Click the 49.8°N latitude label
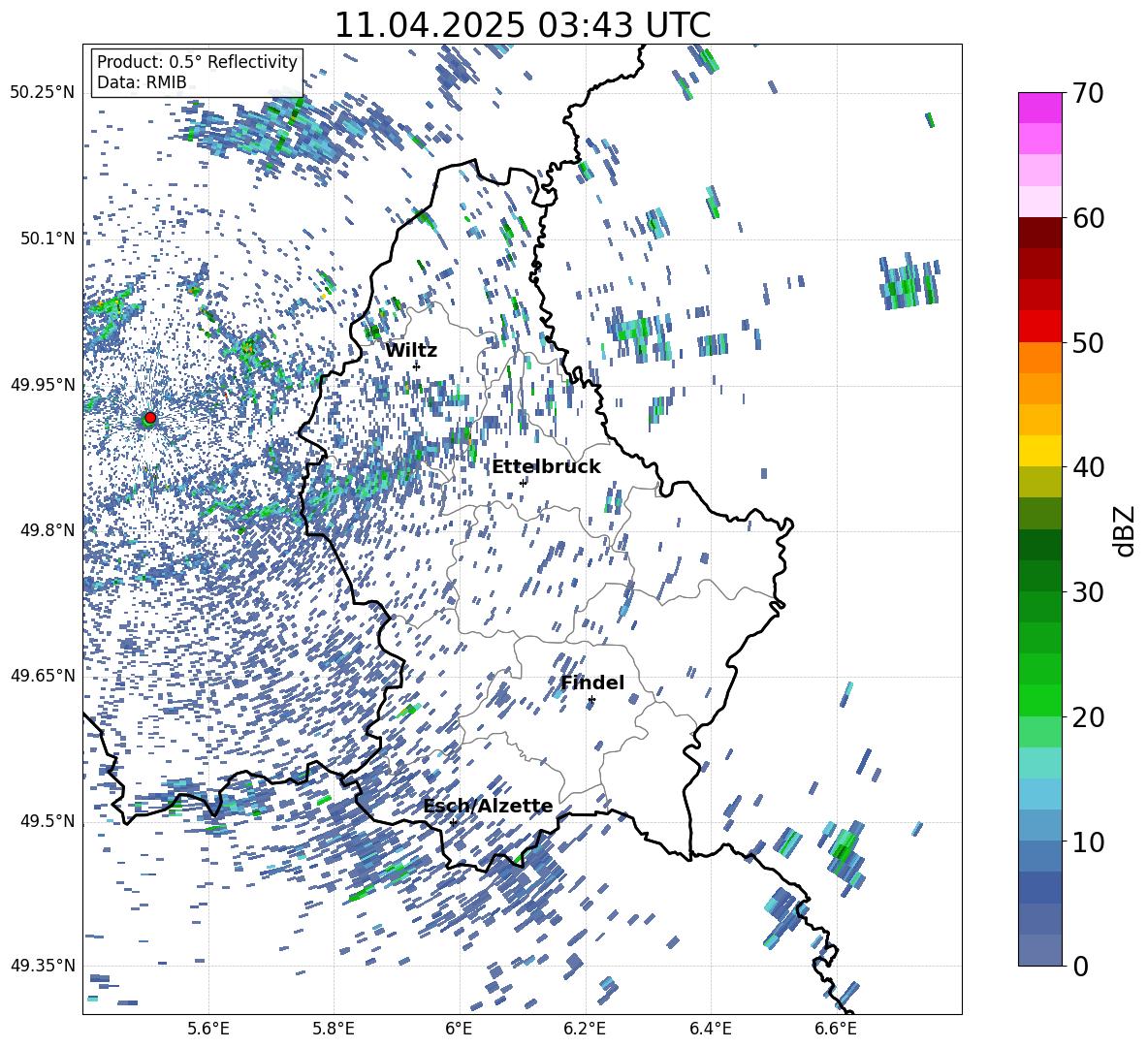Viewport: 1148px width, 1048px height. [x=48, y=530]
